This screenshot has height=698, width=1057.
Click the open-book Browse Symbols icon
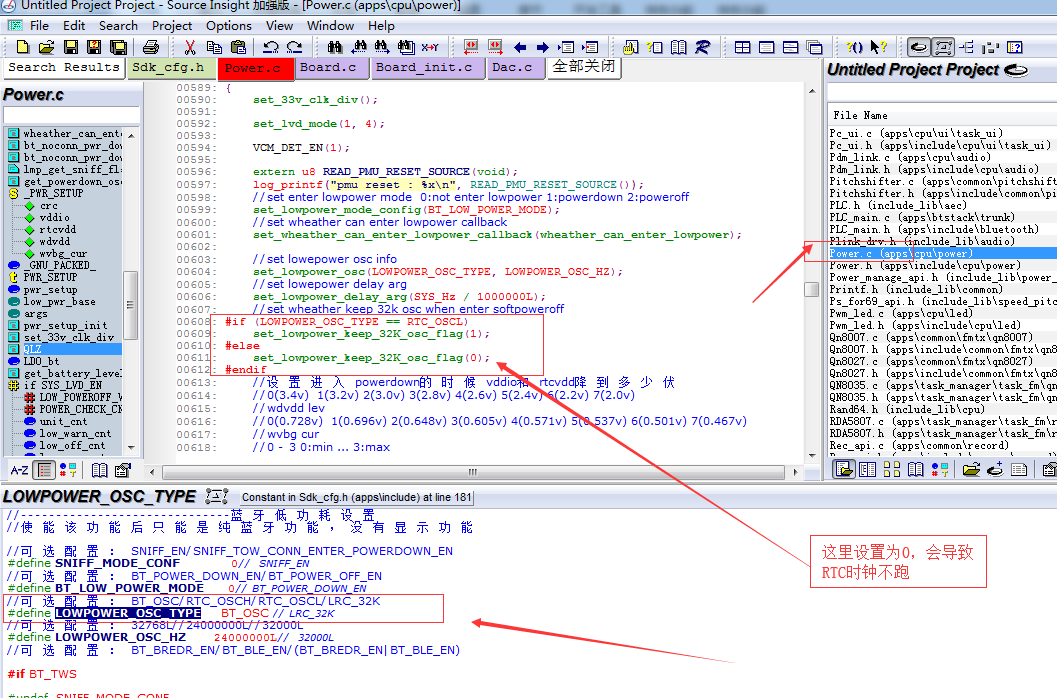click(679, 47)
